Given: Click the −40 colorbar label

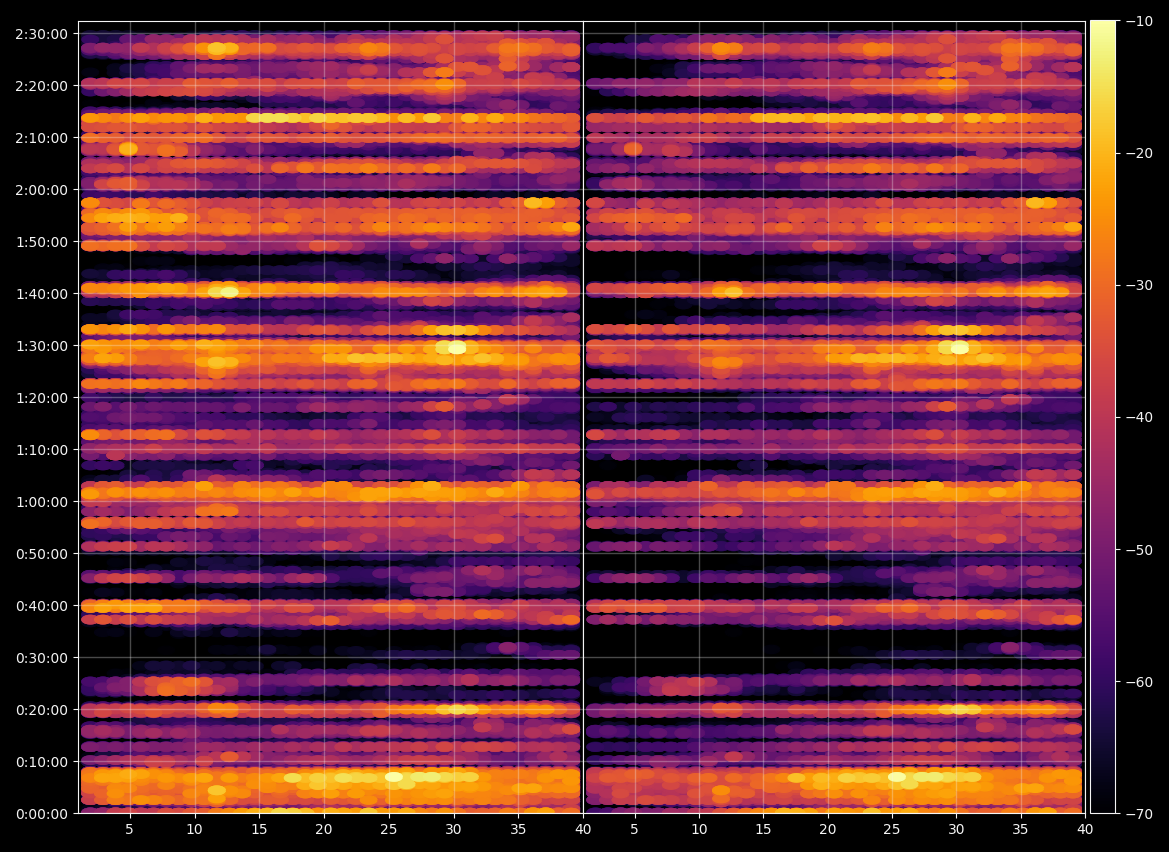Looking at the screenshot, I should [x=1138, y=417].
